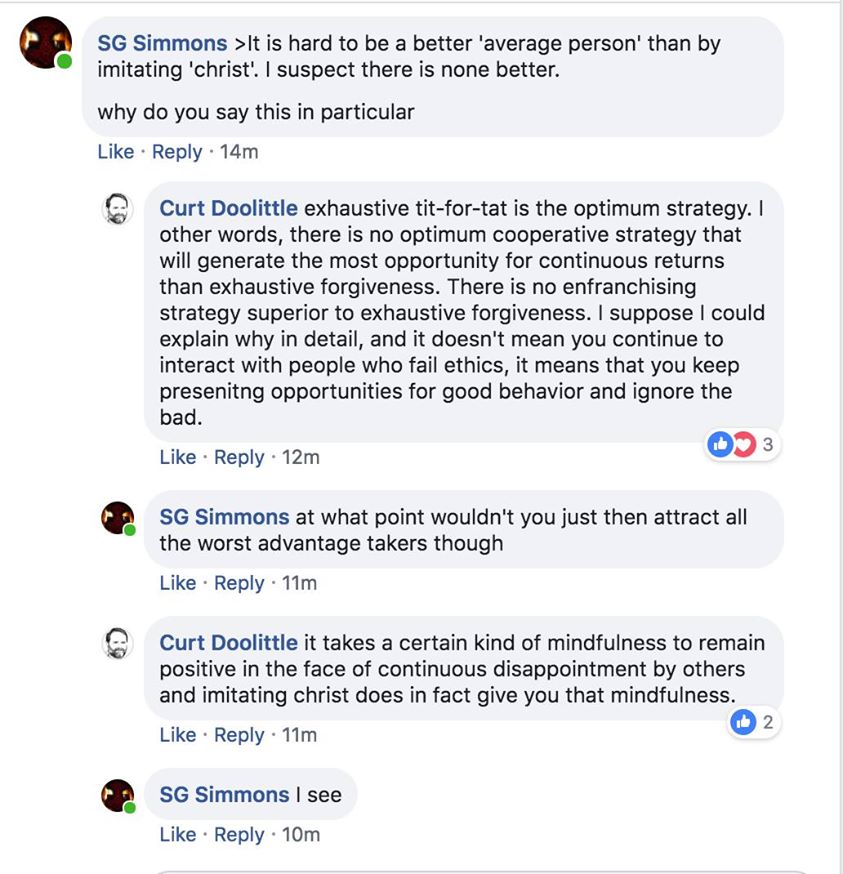Like the comment posted 14m ago
The image size is (843, 874).
(116, 152)
